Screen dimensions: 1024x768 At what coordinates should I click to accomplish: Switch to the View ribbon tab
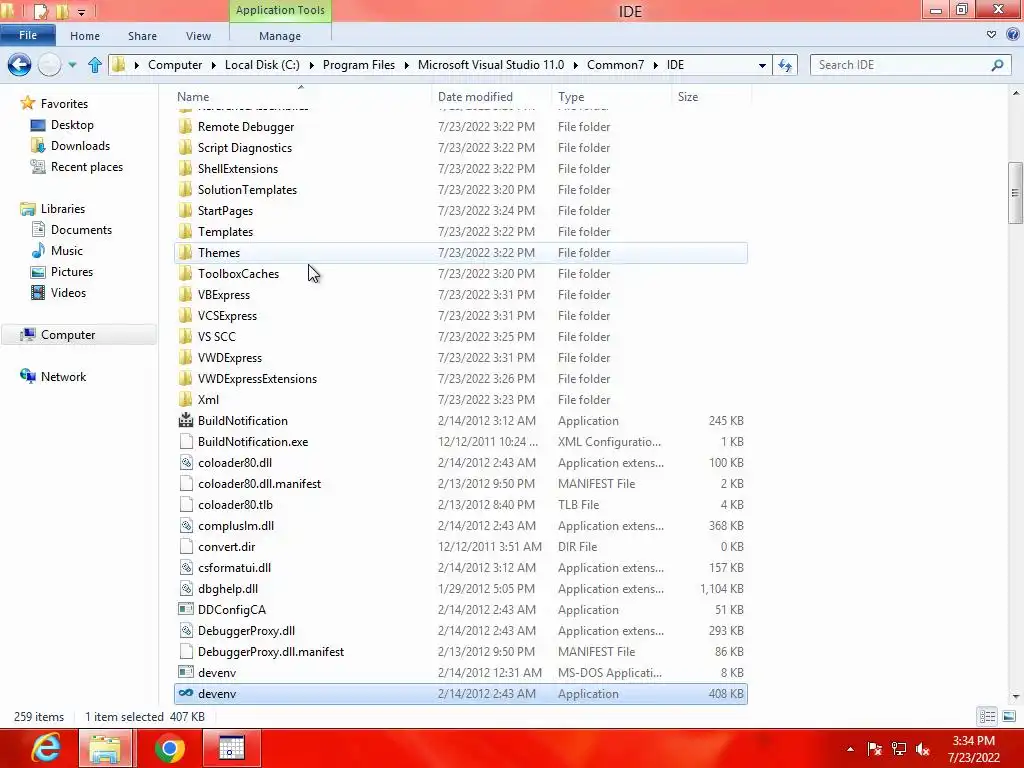point(198,36)
